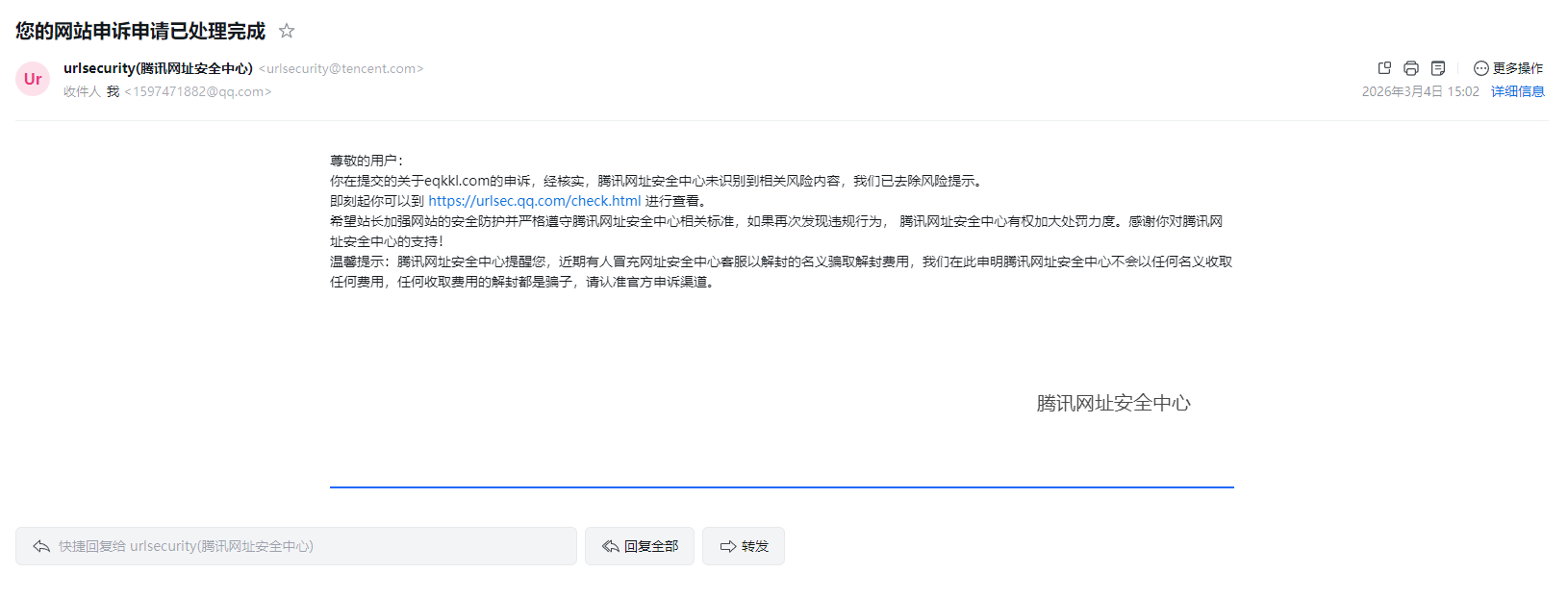Star this email next to the subject

point(287,31)
